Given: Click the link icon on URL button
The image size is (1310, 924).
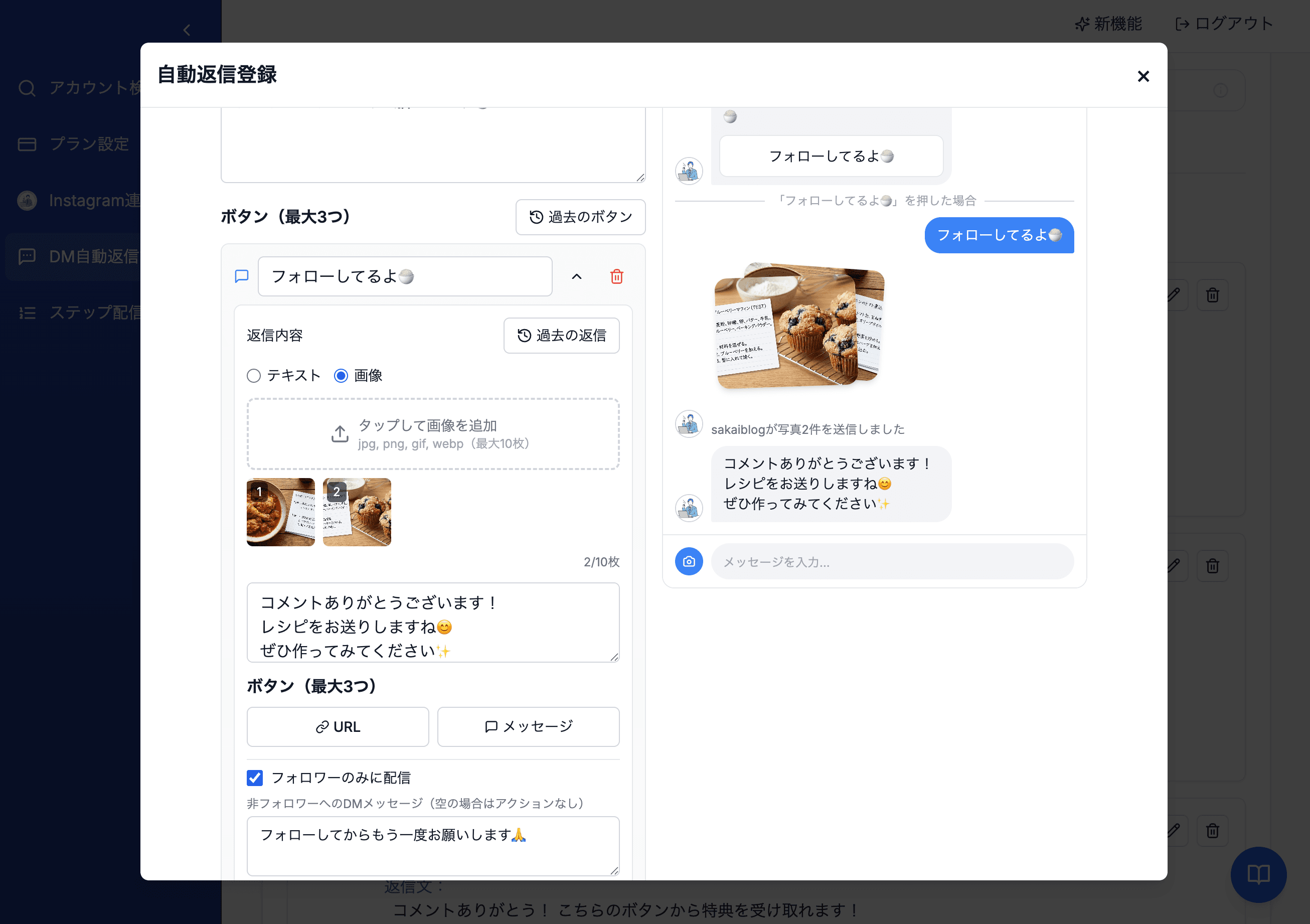Looking at the screenshot, I should 322,726.
